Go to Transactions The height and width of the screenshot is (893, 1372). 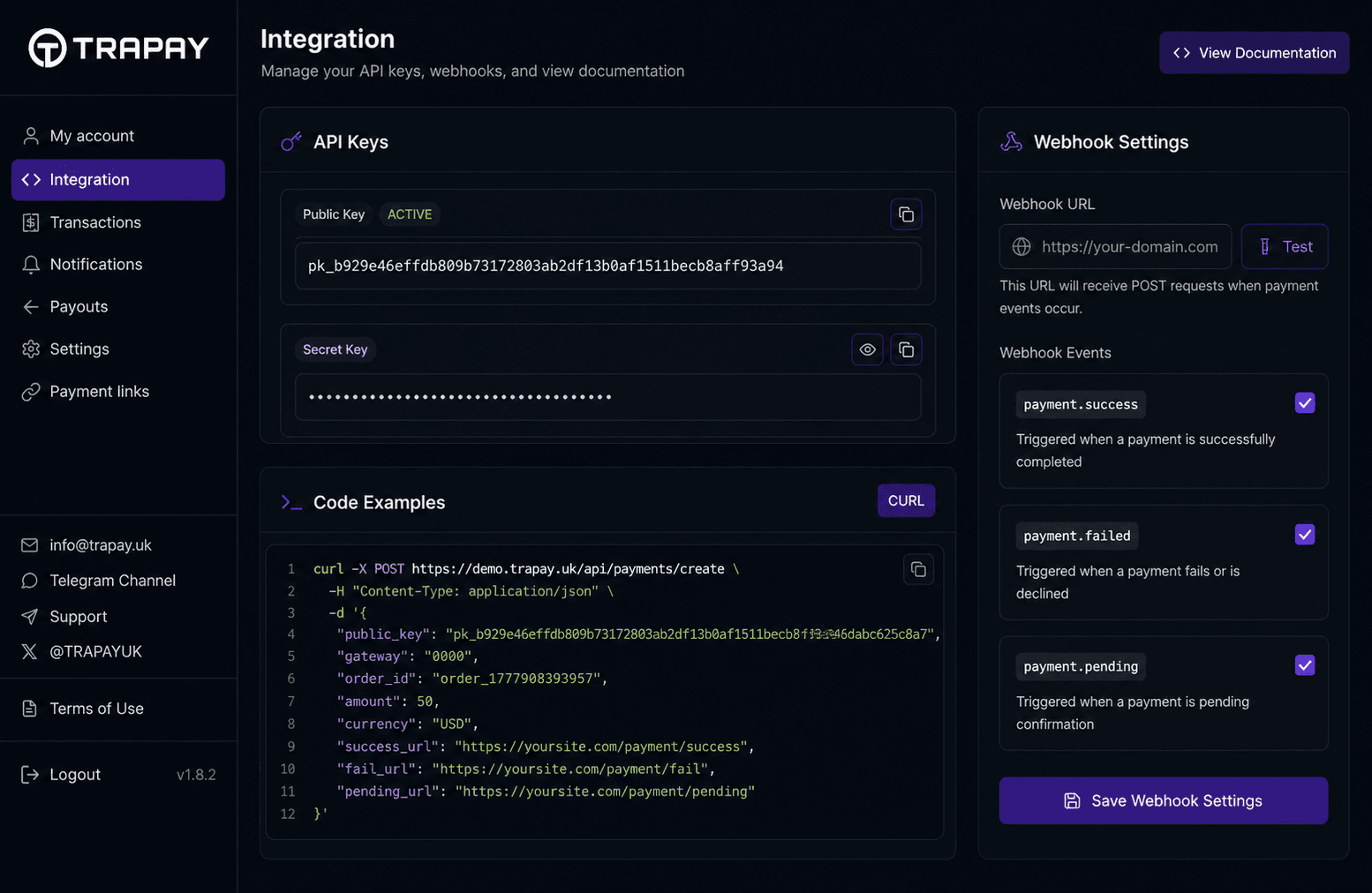[118, 222]
